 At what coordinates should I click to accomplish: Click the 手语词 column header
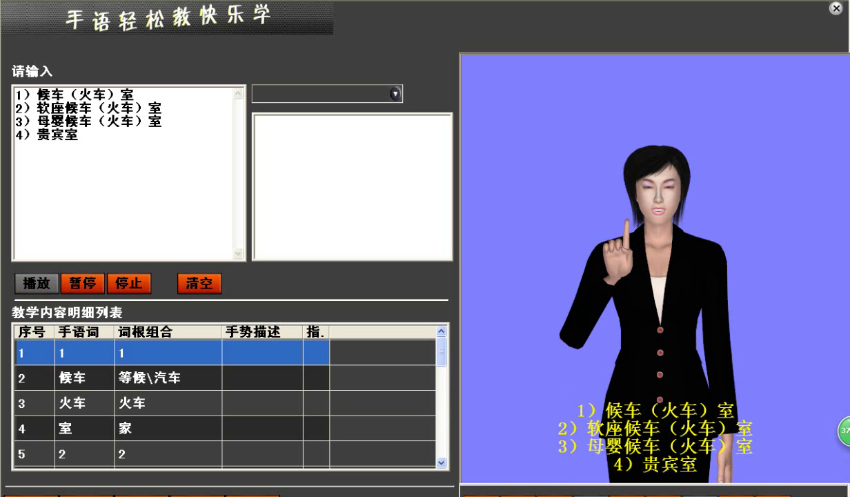pos(84,332)
